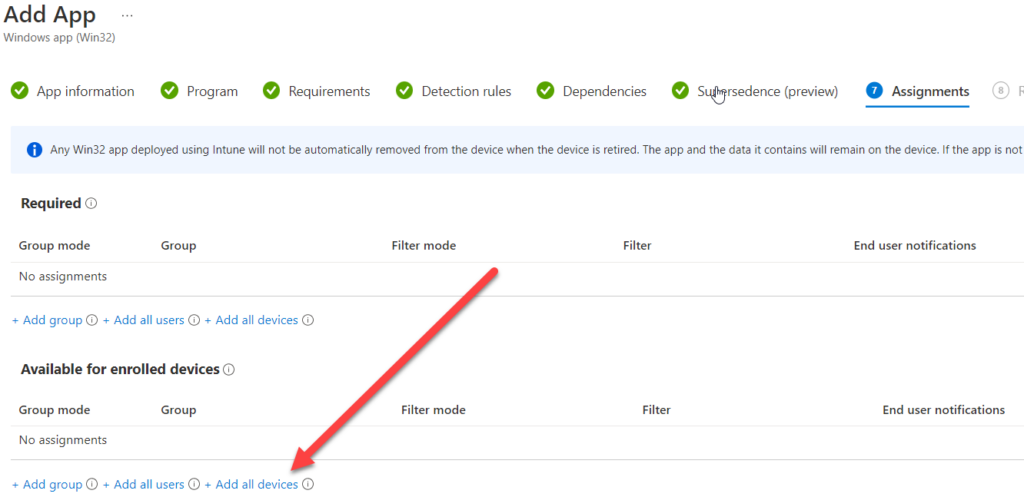Screen dimensions: 1024x497
Task: Click info icon after Available Add all devices
Action: 308,485
